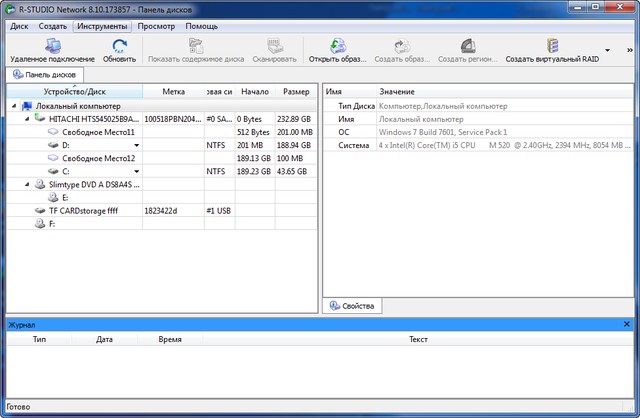640x418 pixels.
Task: Select the HITACHI hard drive icon
Action: (x=39, y=118)
